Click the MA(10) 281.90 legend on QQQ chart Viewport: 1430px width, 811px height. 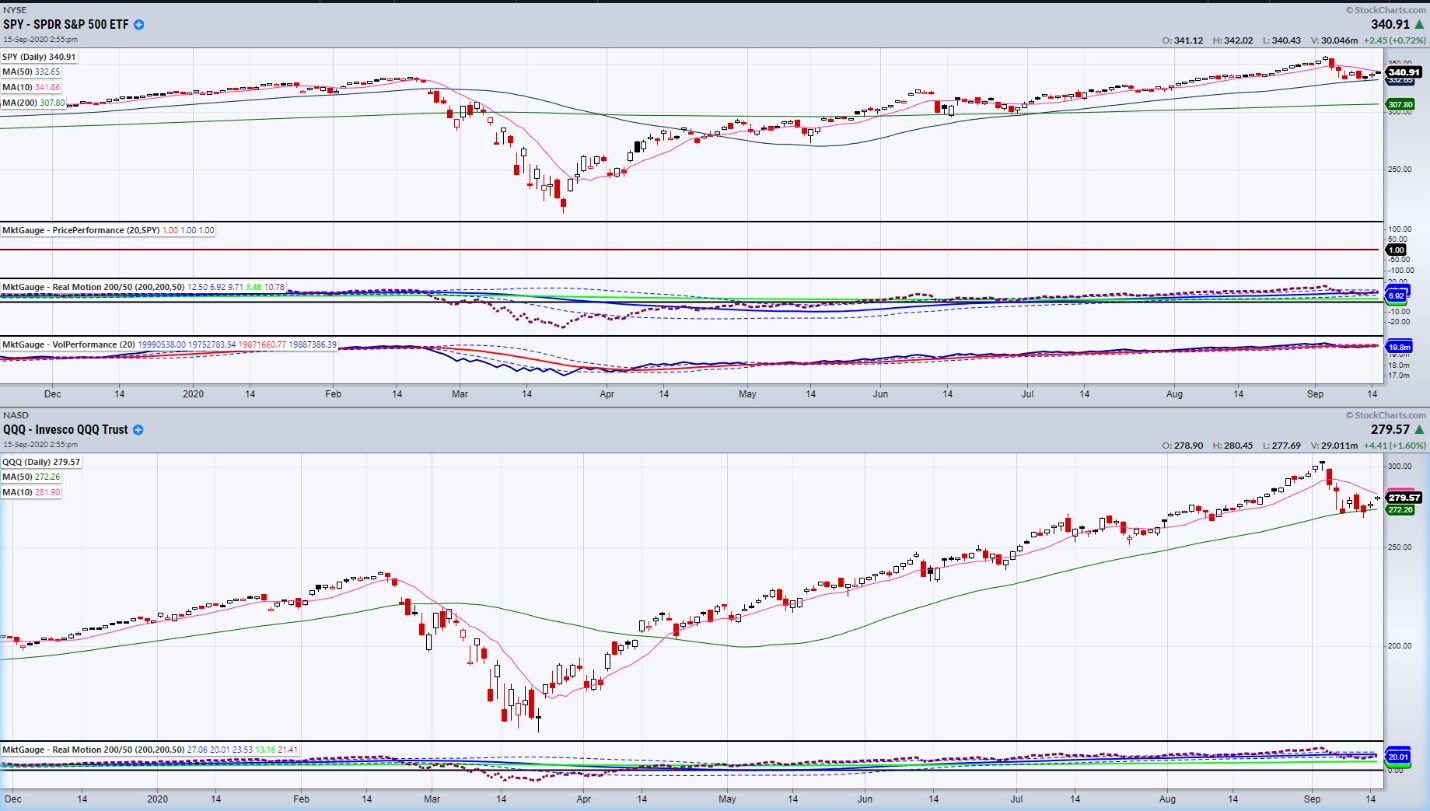pos(31,492)
